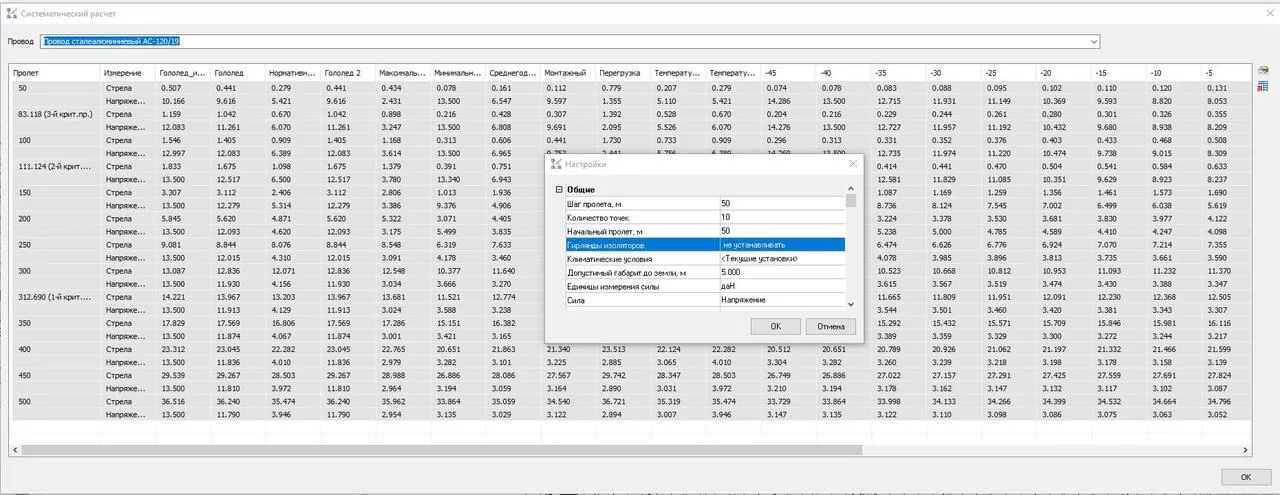Image resolution: width=1280 pixels, height=495 pixels.
Task: Select the Единицы измерения силы row
Action: click(x=640, y=287)
